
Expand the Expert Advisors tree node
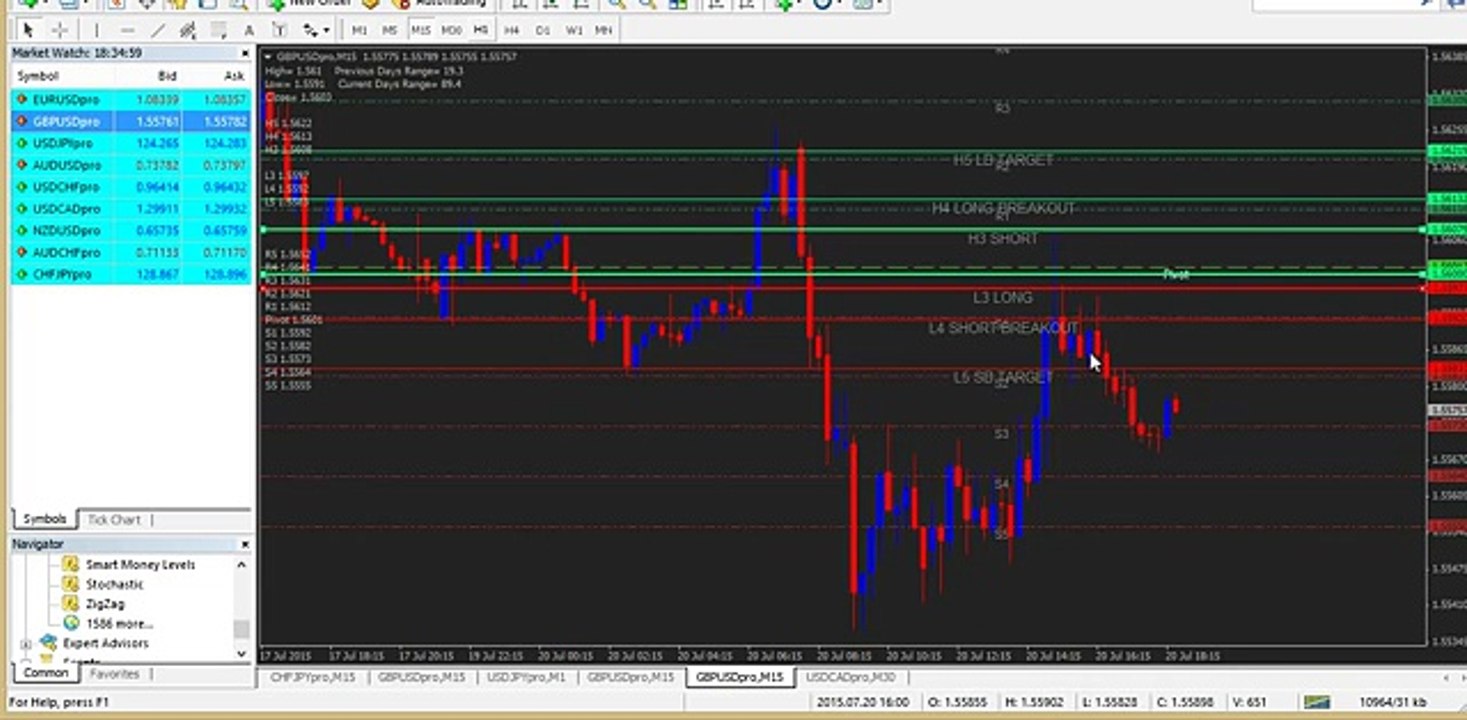point(25,644)
